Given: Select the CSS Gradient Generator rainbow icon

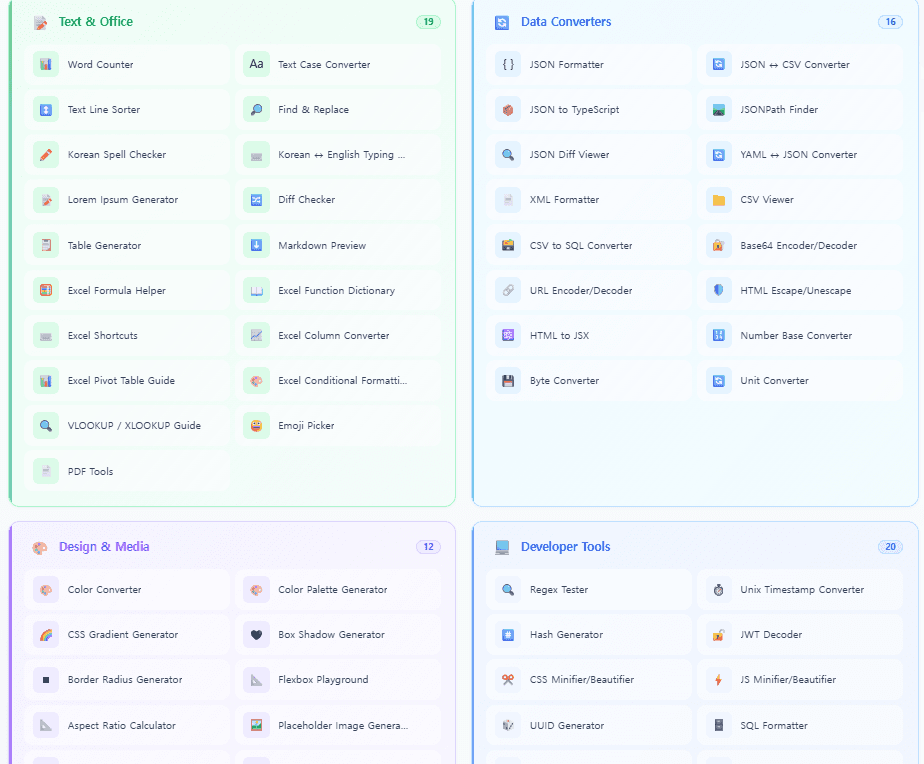Looking at the screenshot, I should 46,635.
